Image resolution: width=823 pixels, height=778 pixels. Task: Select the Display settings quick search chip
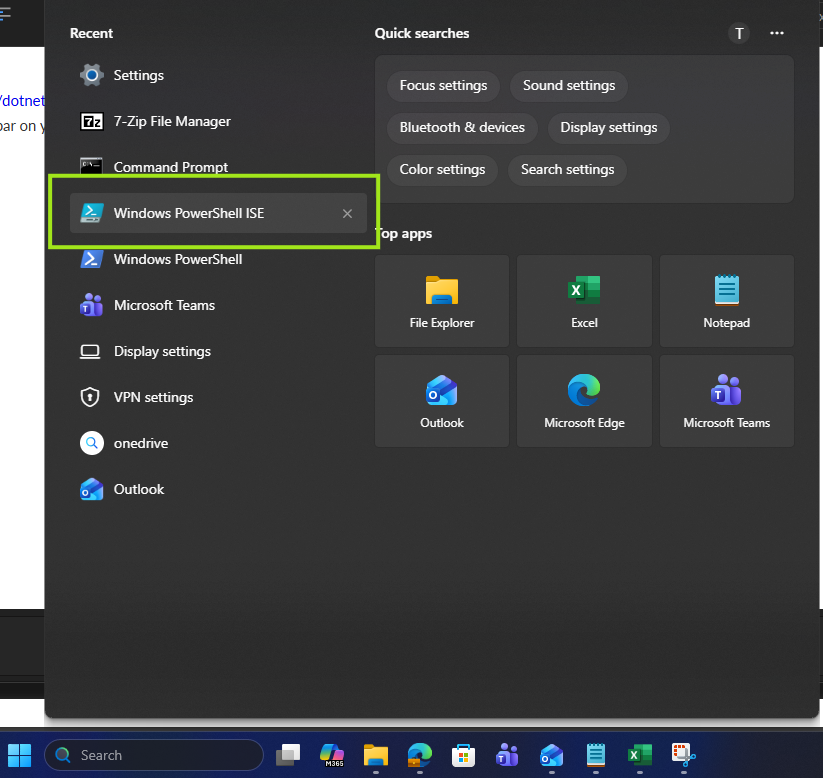click(x=608, y=127)
